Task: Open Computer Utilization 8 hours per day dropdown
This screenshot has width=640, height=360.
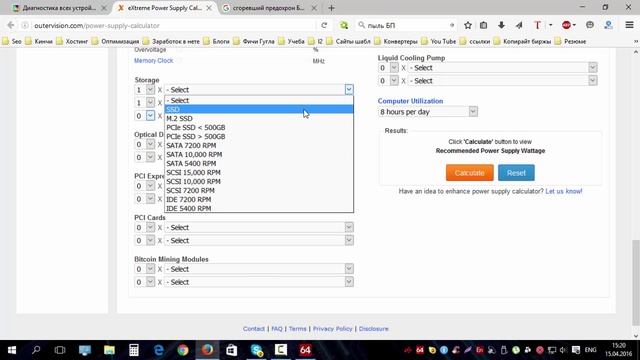Action: (x=427, y=112)
